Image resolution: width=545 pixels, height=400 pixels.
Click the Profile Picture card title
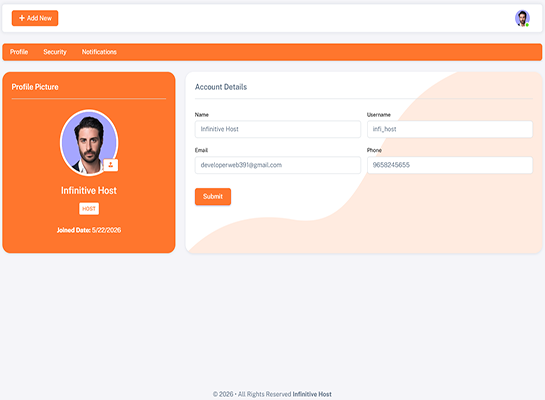35,87
